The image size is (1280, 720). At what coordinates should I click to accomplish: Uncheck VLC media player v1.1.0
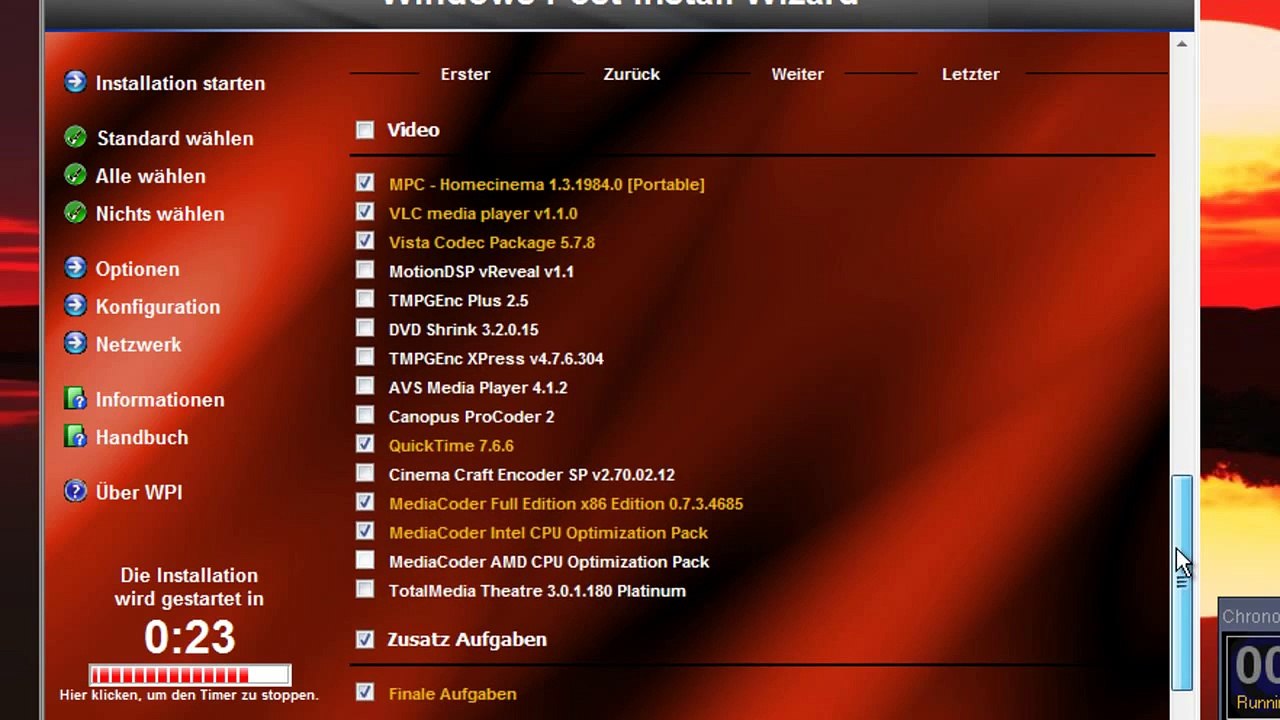coord(365,212)
